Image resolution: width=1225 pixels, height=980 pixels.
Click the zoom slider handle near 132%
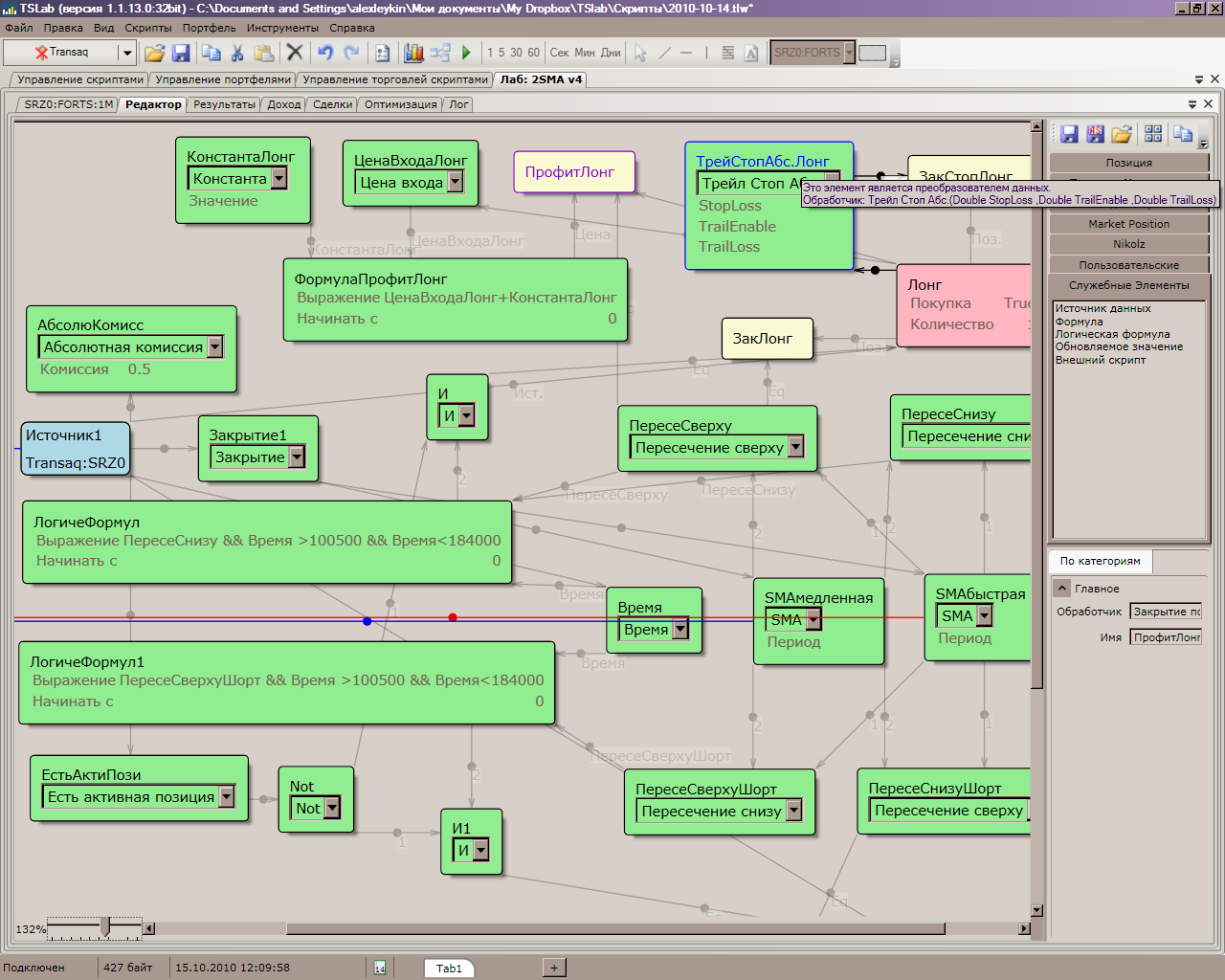coord(105,926)
